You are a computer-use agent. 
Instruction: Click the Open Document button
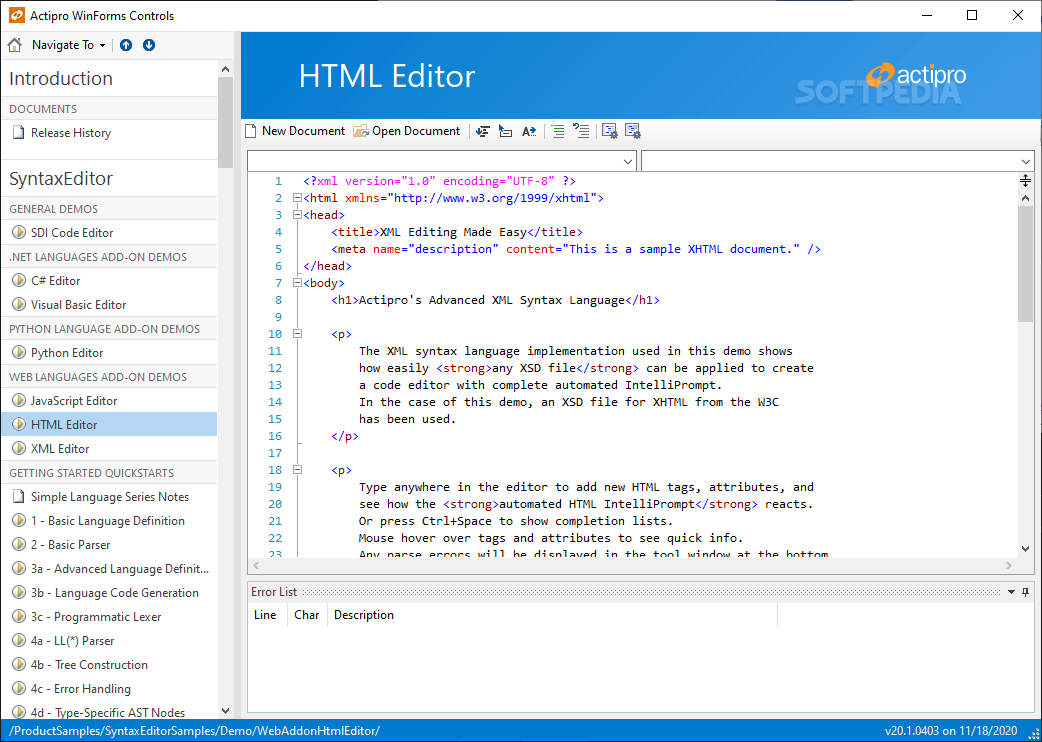406,131
